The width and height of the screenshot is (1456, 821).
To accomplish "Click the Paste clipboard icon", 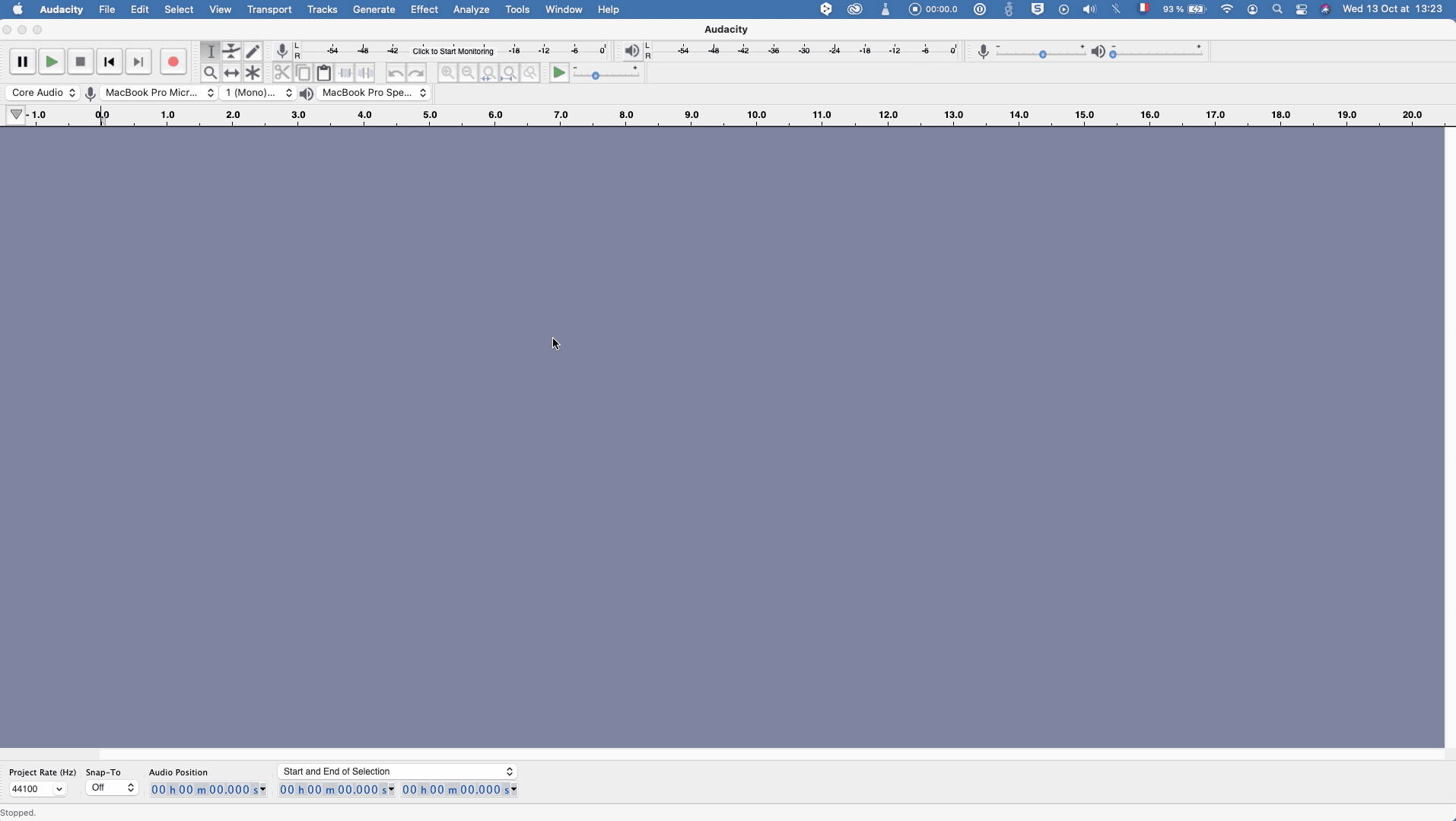I will [x=324, y=73].
